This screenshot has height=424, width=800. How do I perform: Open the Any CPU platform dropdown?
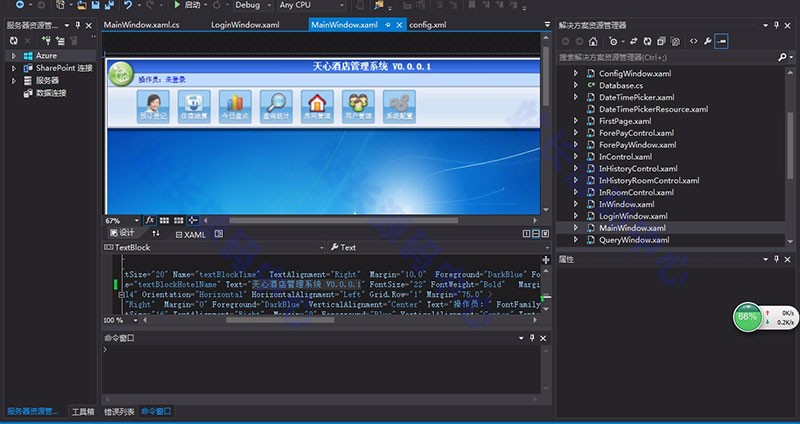click(312, 5)
